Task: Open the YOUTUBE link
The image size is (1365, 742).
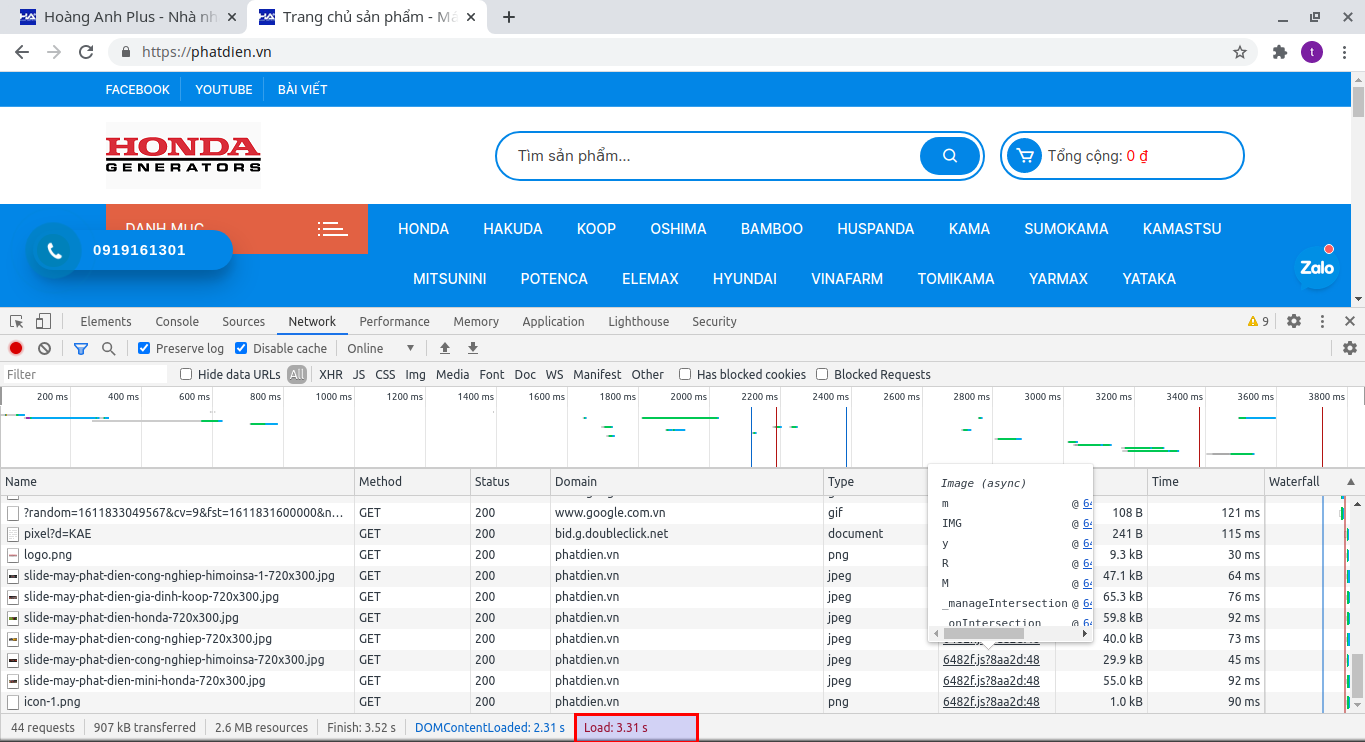Action: coord(224,89)
